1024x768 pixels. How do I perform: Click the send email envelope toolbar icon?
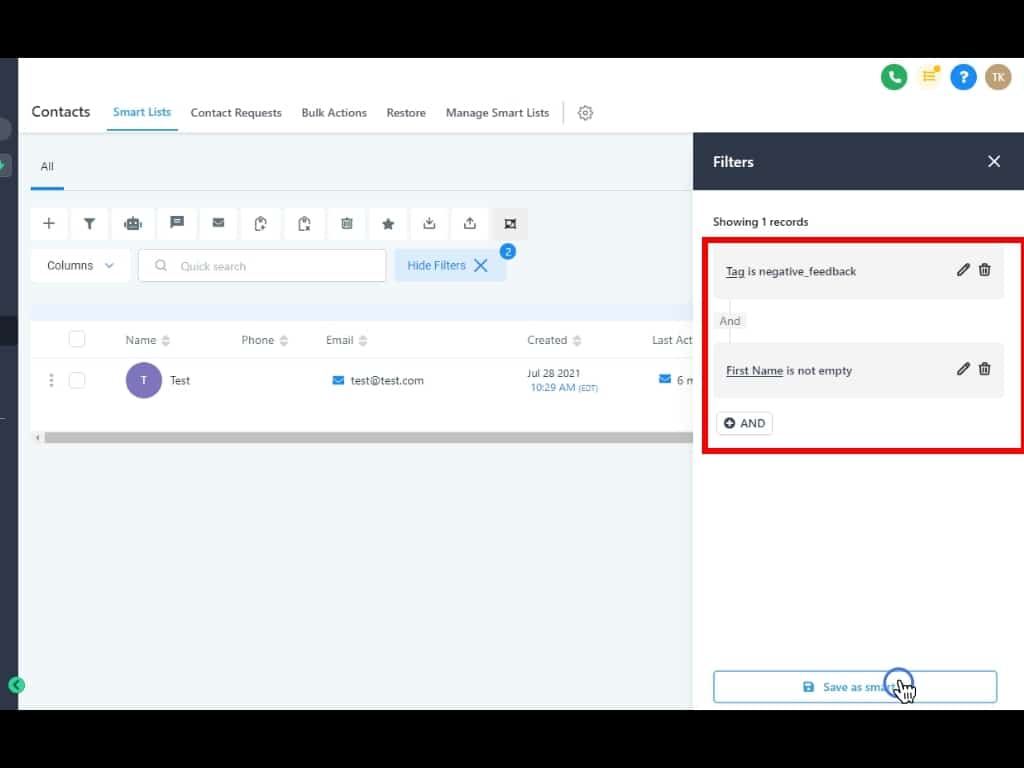[219, 224]
